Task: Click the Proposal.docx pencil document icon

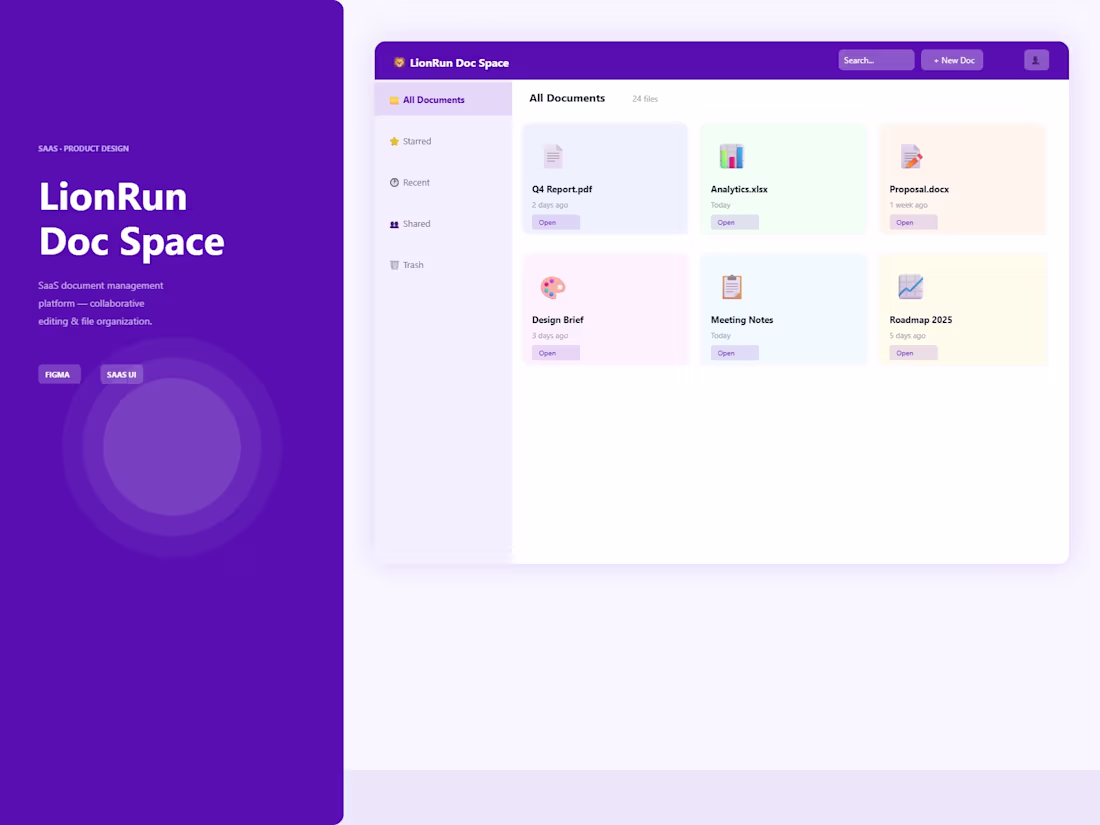Action: [909, 156]
